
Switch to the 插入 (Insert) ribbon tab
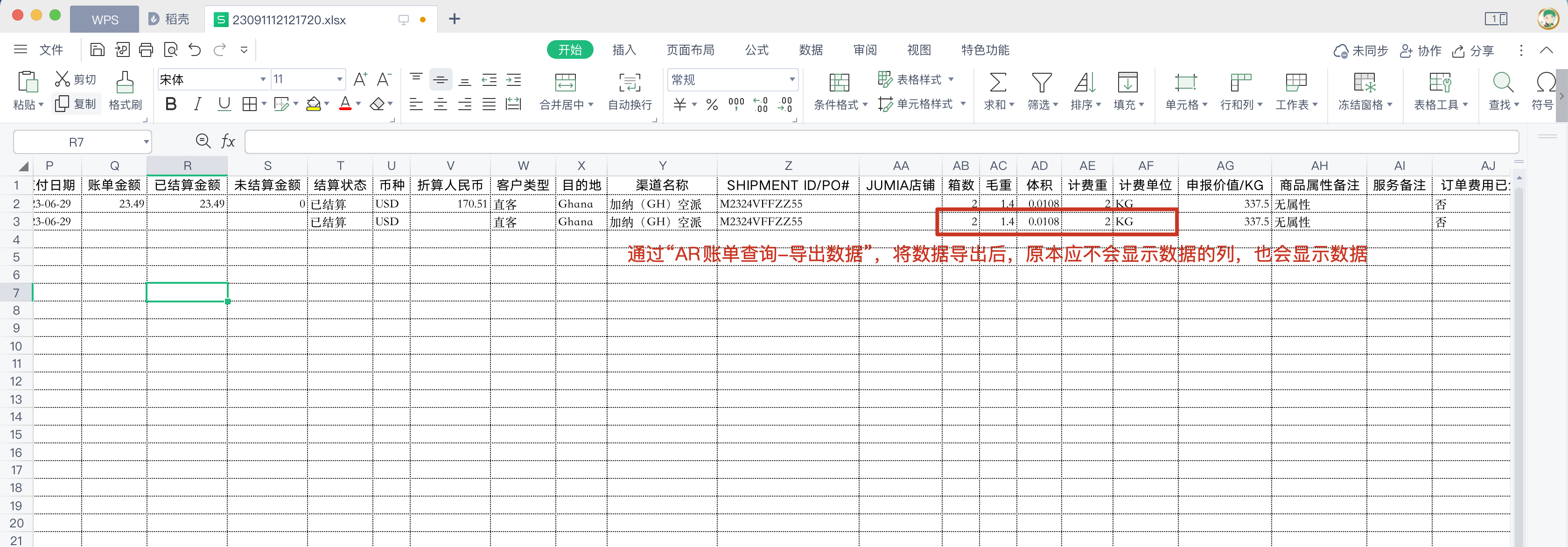(x=624, y=50)
